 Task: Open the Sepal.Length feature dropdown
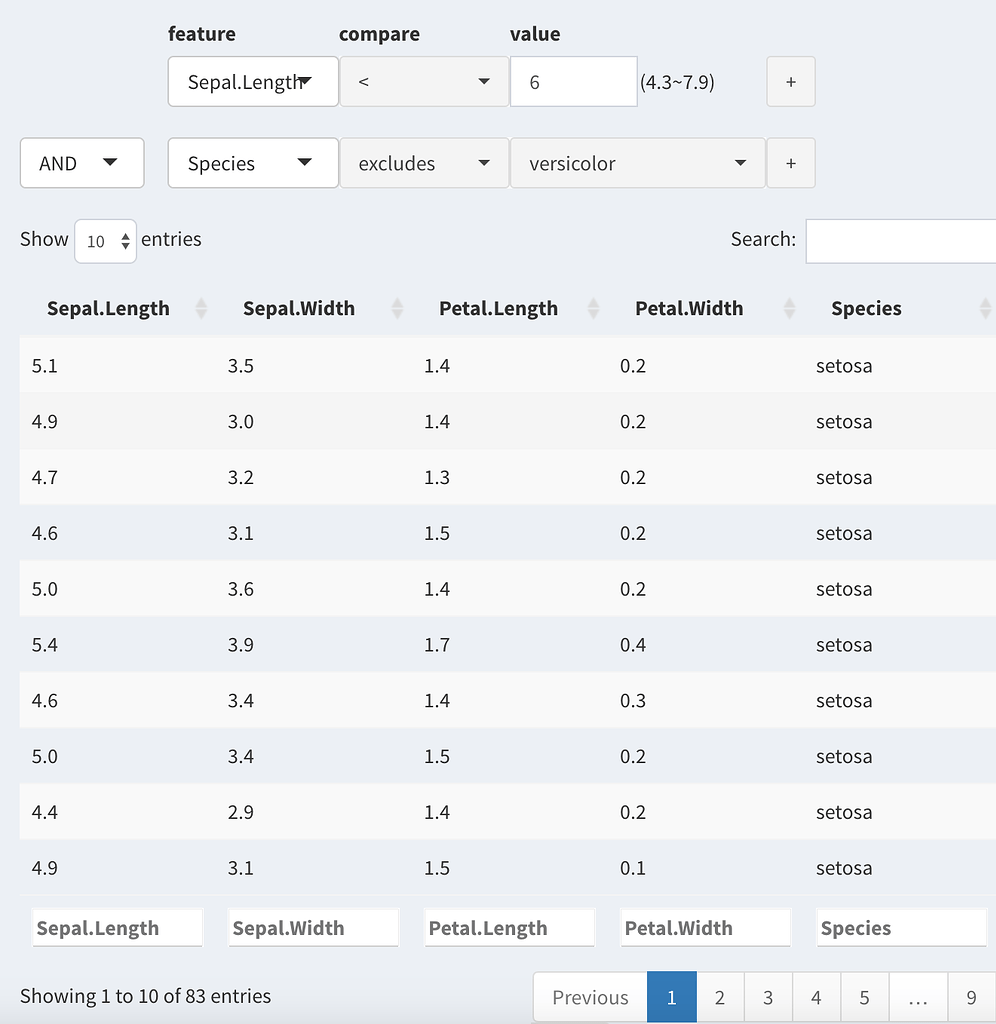(x=253, y=82)
